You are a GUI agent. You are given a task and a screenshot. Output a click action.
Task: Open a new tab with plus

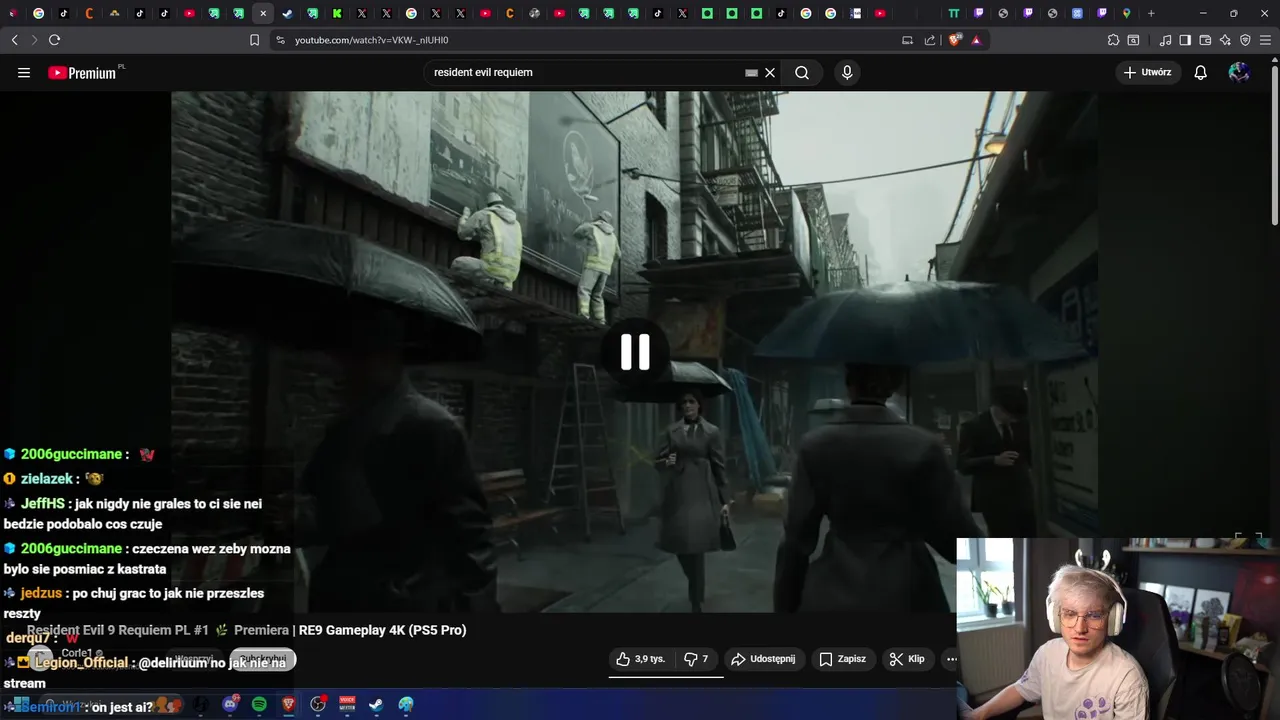[1151, 13]
